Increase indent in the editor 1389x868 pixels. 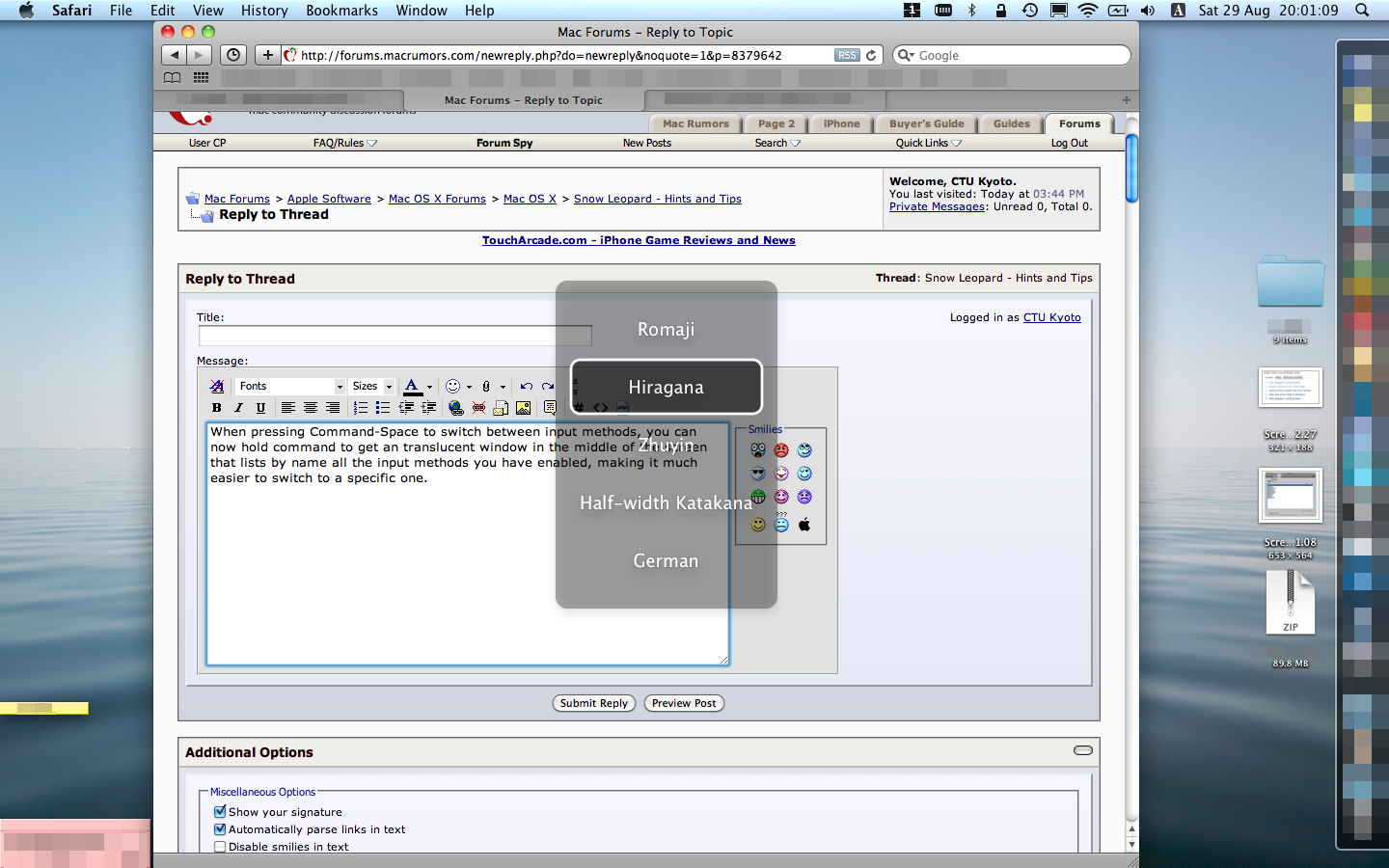[428, 408]
